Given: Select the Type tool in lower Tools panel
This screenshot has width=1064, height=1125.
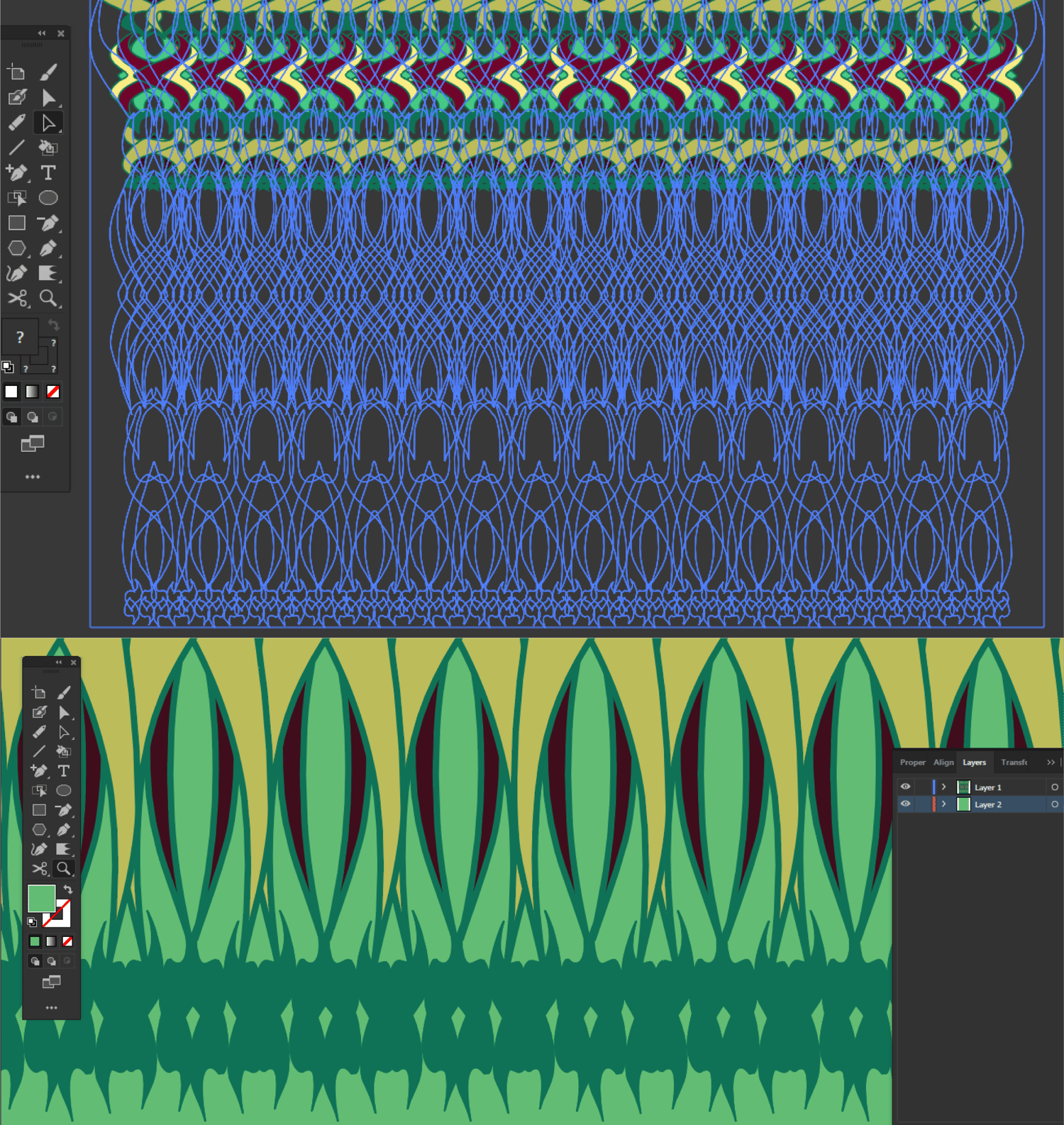Looking at the screenshot, I should (64, 771).
